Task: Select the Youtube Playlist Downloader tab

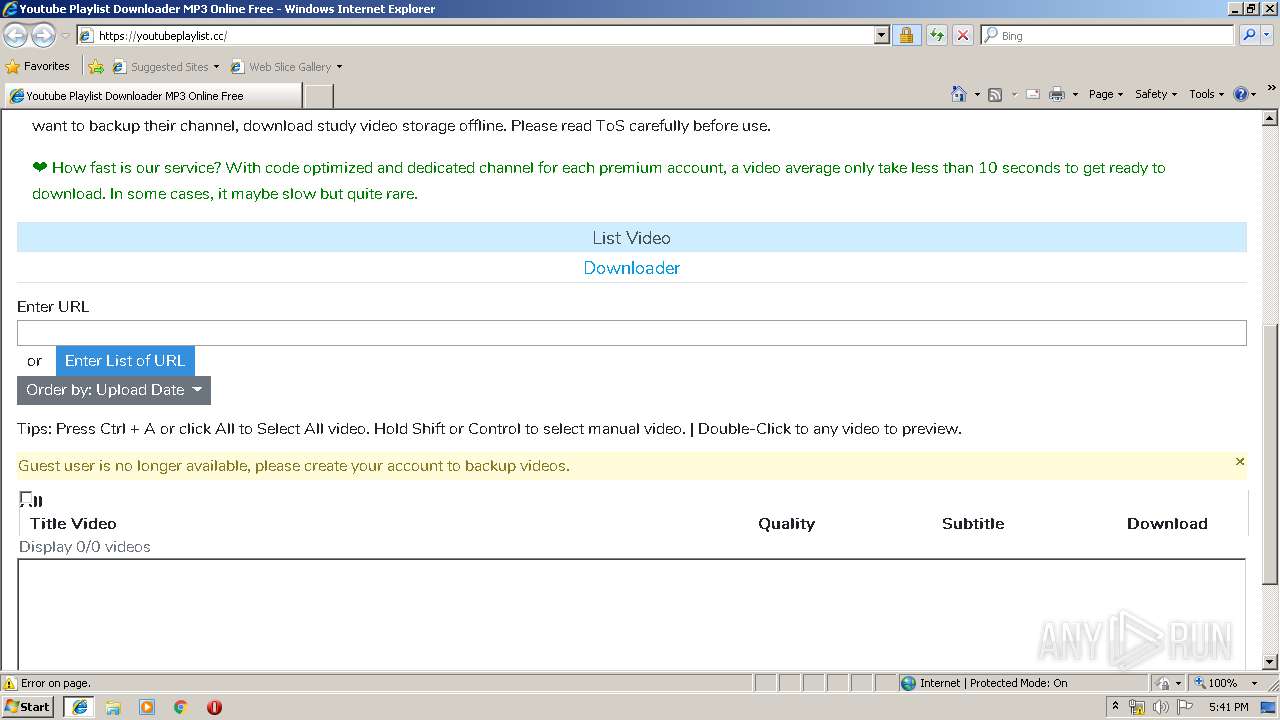Action: coord(153,96)
